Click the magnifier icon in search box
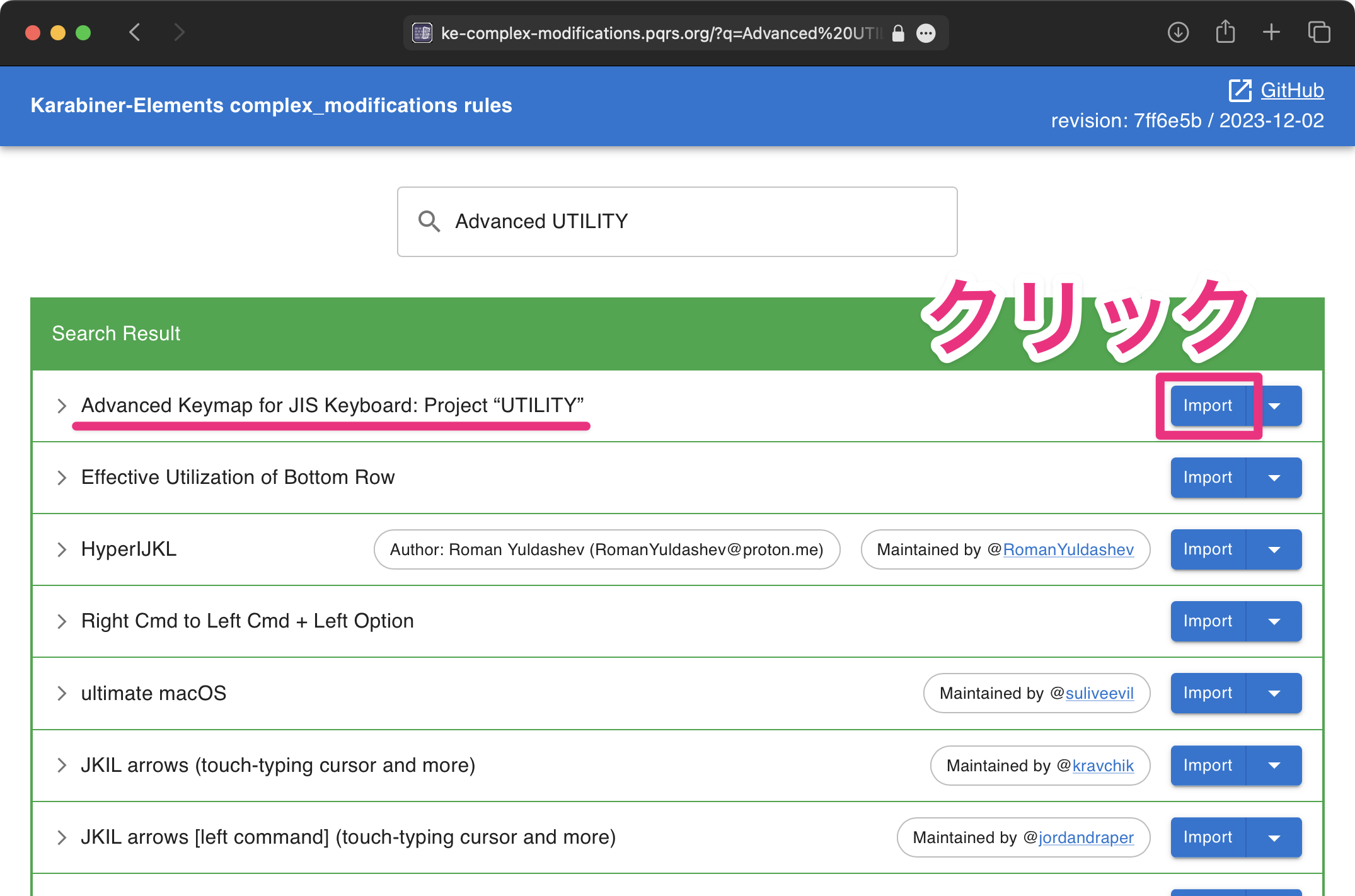Viewport: 1355px width, 896px height. [x=429, y=222]
